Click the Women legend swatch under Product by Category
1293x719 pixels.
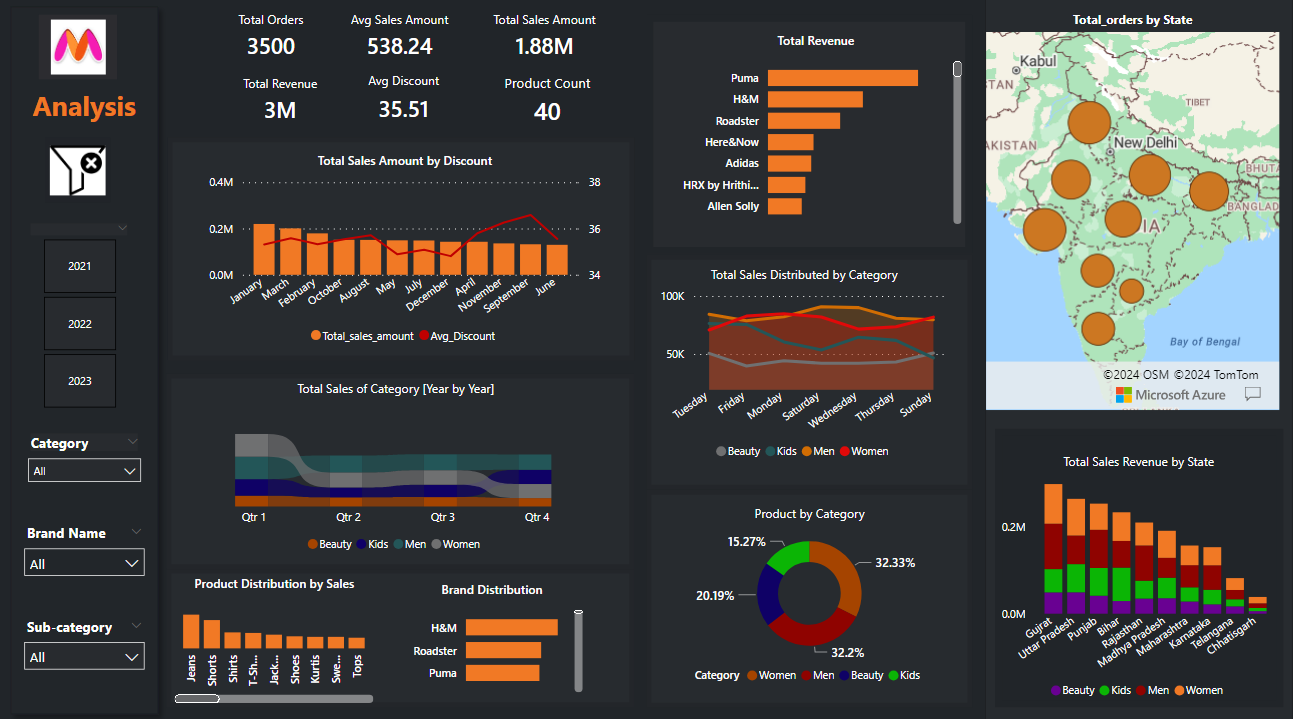pyautogui.click(x=751, y=675)
